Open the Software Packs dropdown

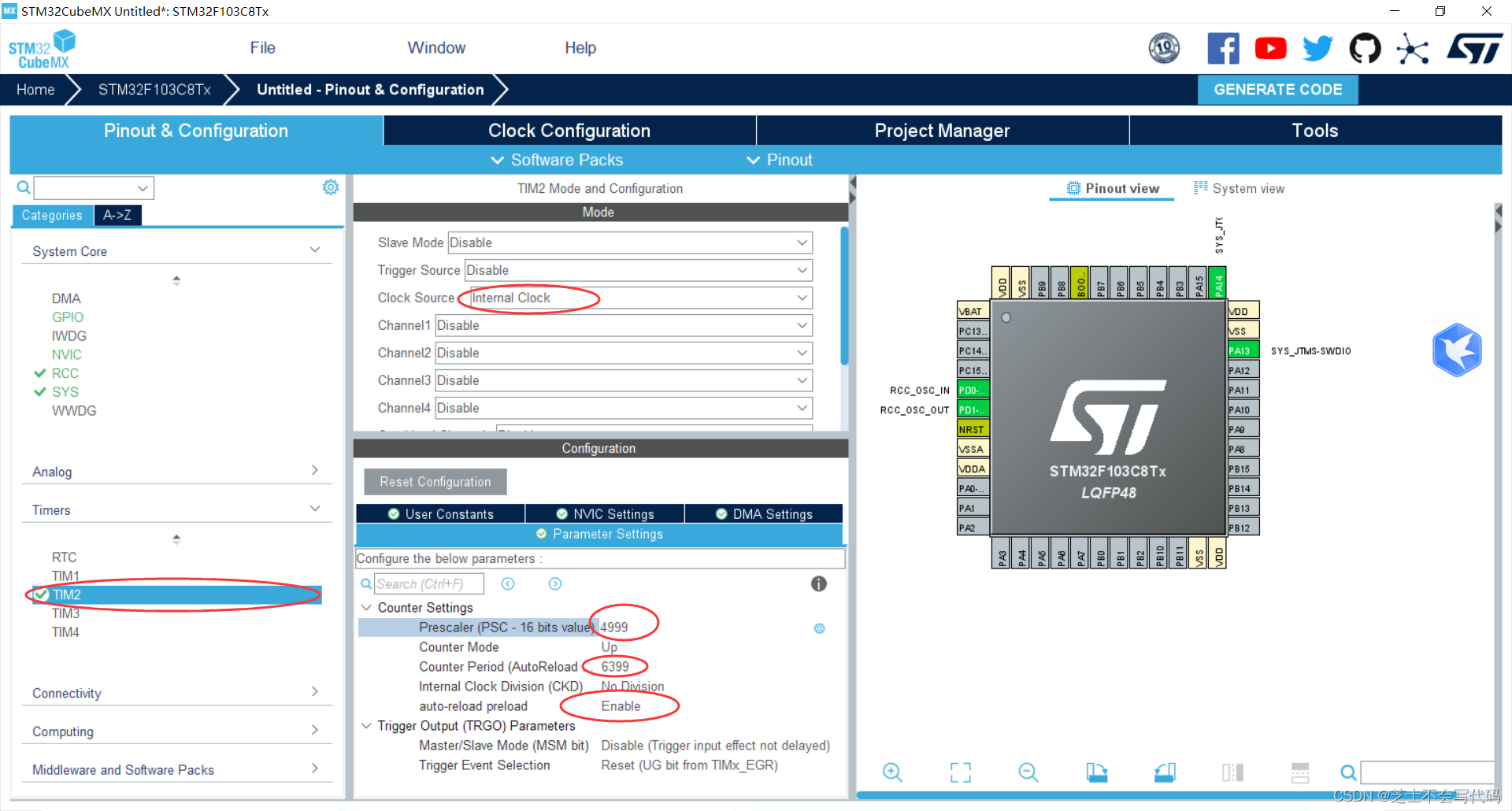(557, 160)
